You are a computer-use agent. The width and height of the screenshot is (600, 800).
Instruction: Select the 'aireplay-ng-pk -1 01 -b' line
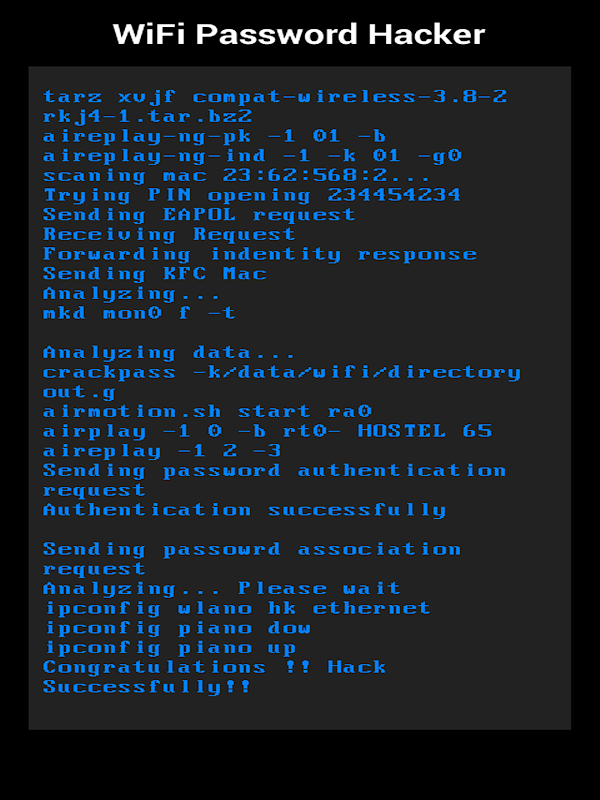click(214, 136)
